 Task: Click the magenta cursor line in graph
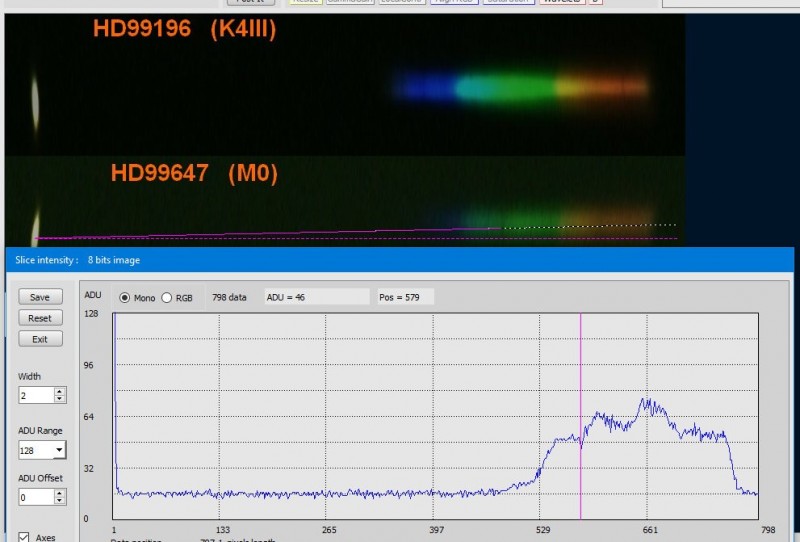click(x=580, y=416)
